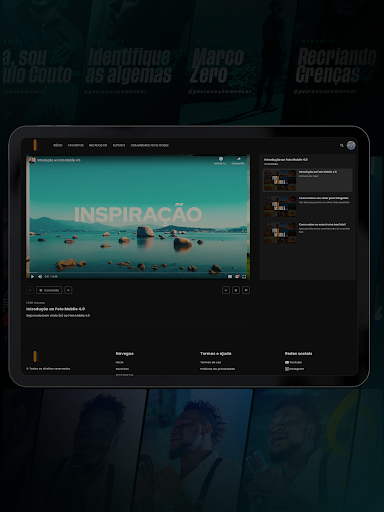Click the middle of three icon buttons below the video's right edge
The height and width of the screenshot is (512, 384).
coord(236,290)
